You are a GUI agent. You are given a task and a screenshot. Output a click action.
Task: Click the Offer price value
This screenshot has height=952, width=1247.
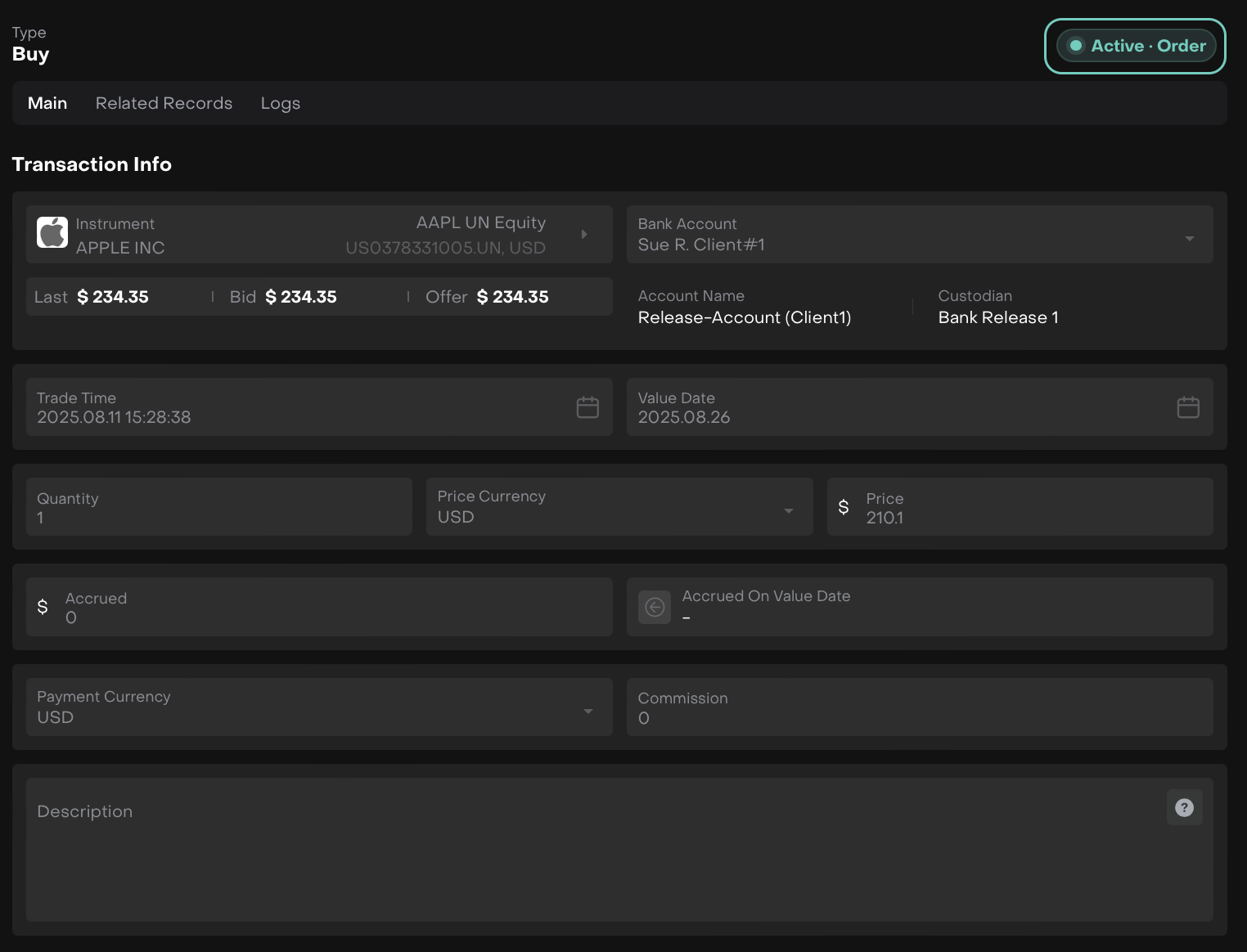click(x=512, y=297)
